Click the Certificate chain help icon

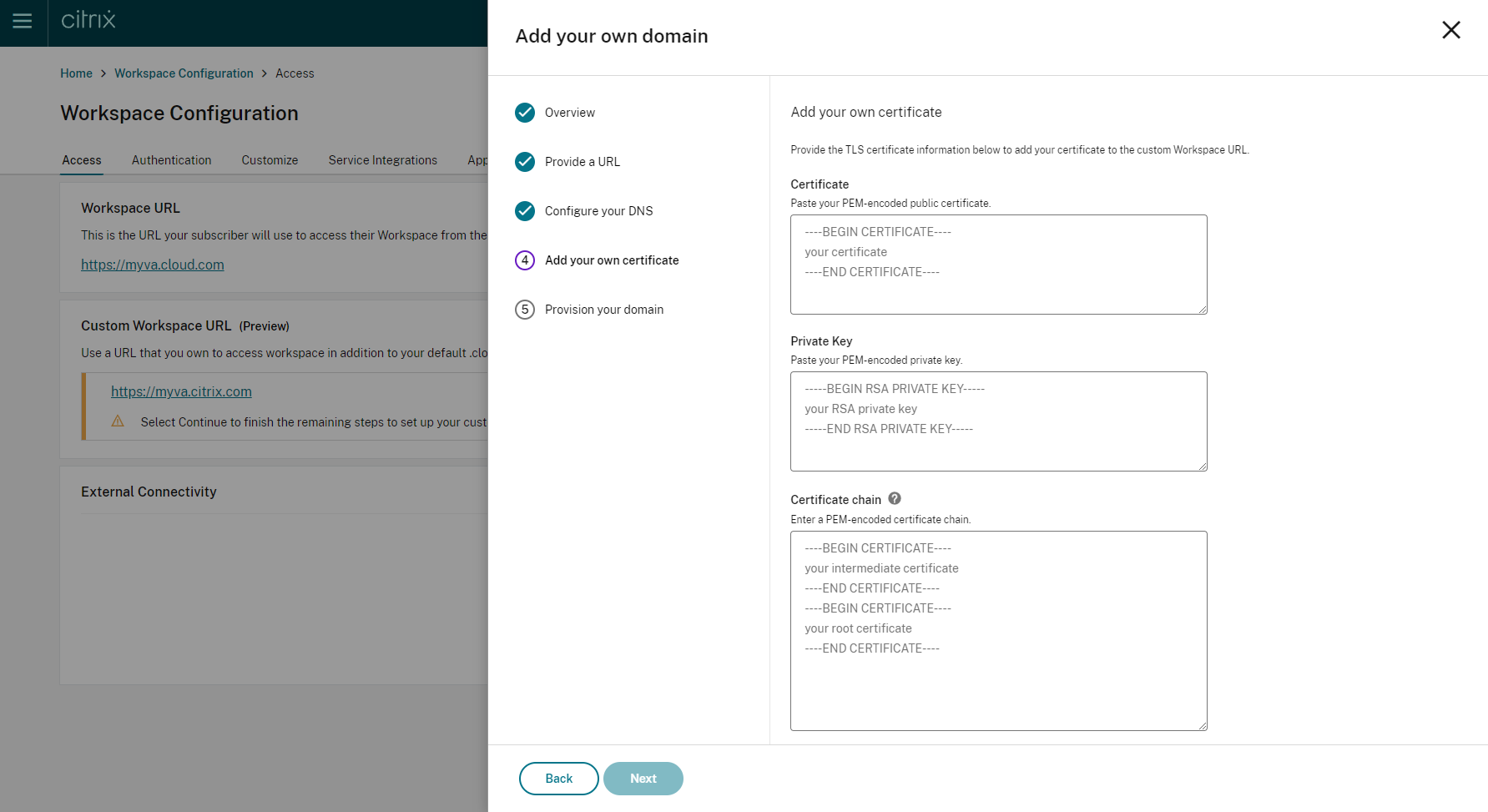(895, 498)
